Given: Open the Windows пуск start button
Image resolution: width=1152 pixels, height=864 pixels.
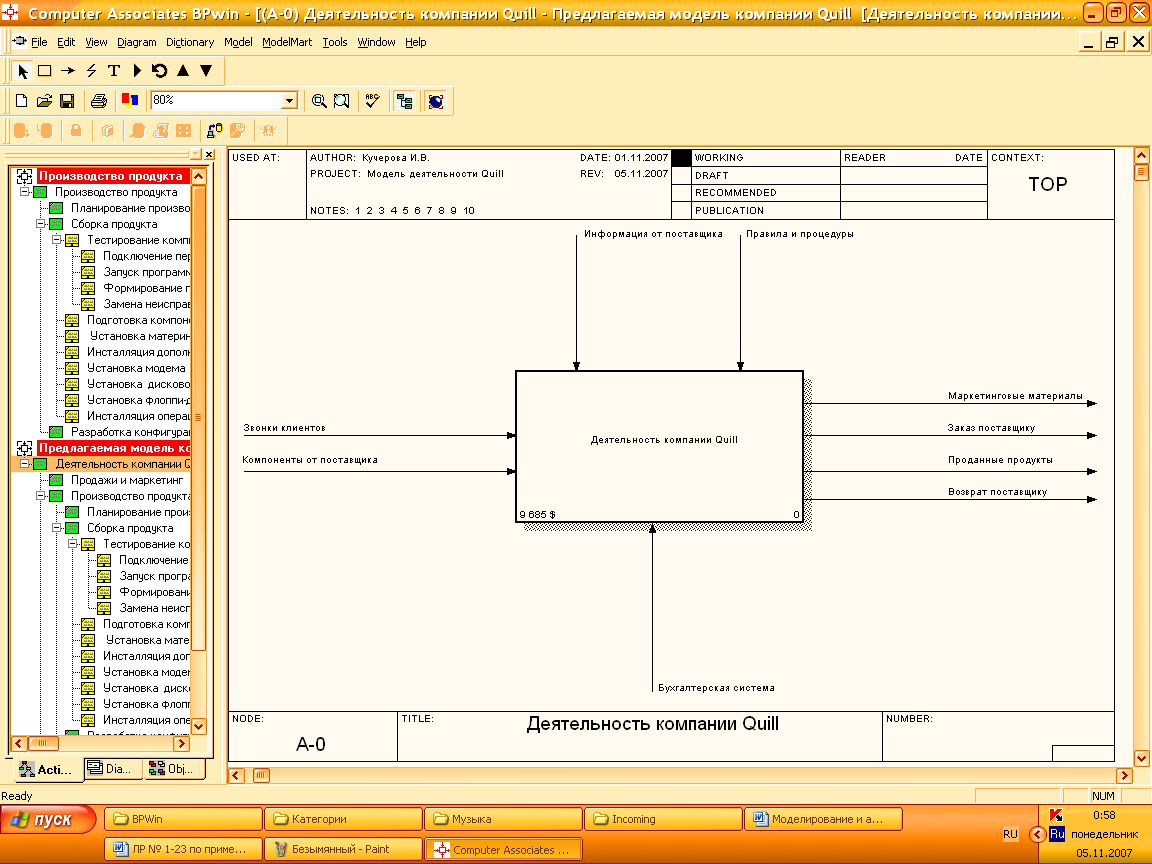Looking at the screenshot, I should point(48,819).
